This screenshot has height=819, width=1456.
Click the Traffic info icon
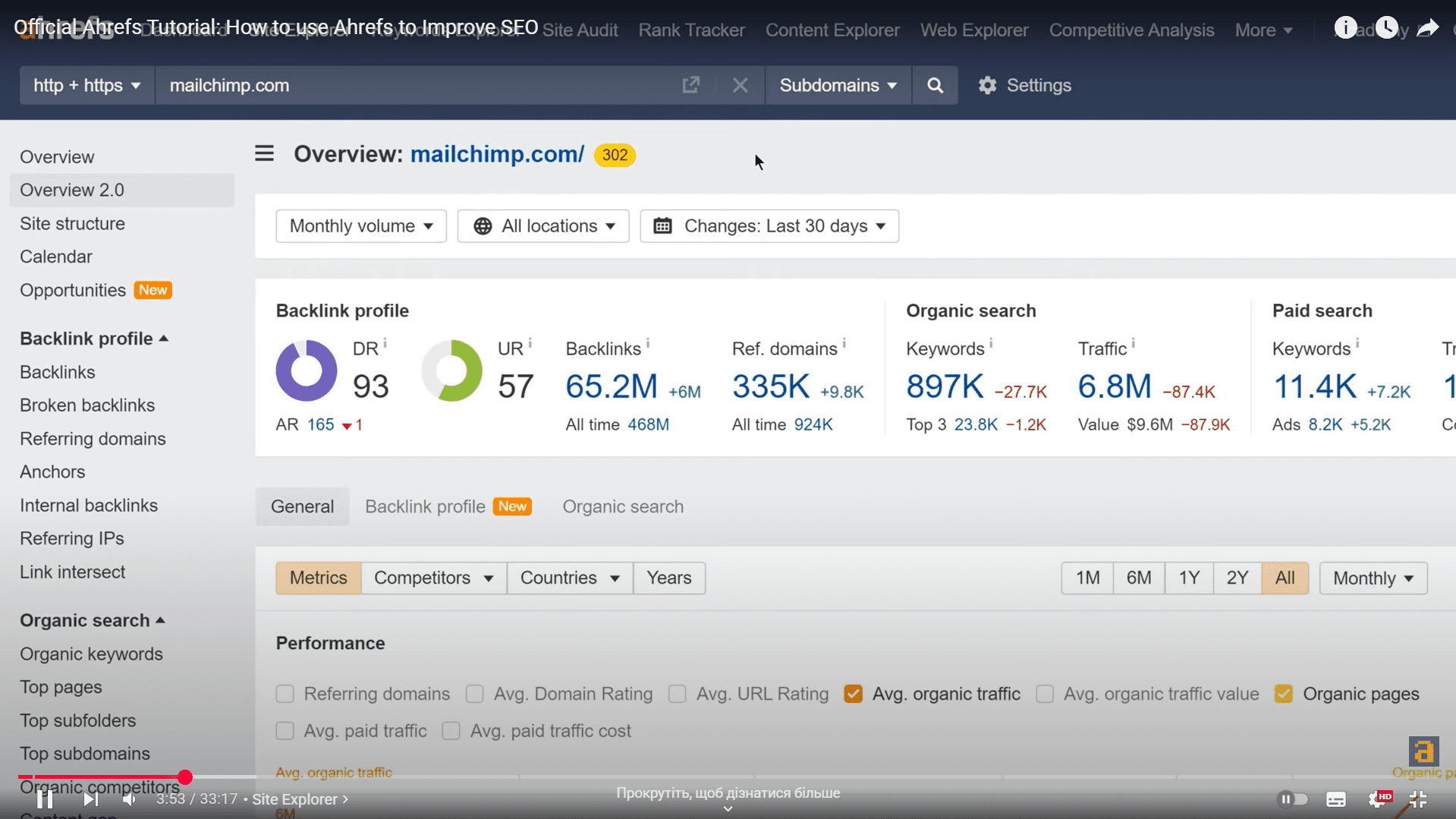pos(1133,344)
